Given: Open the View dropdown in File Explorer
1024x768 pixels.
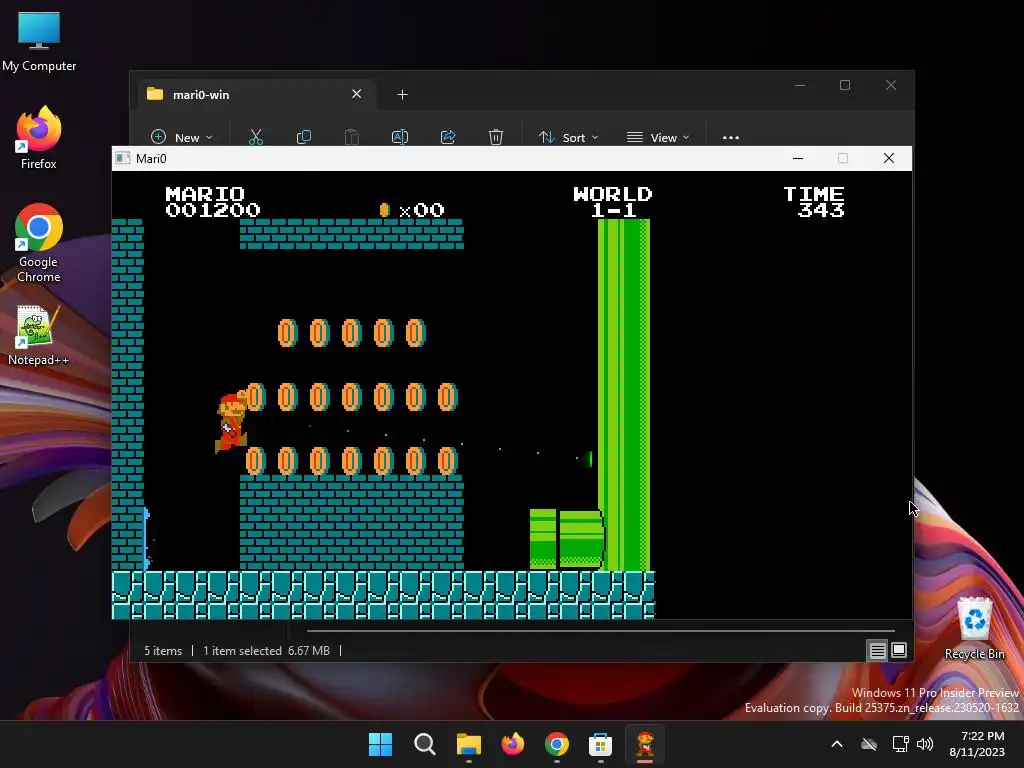Looking at the screenshot, I should pyautogui.click(x=658, y=137).
